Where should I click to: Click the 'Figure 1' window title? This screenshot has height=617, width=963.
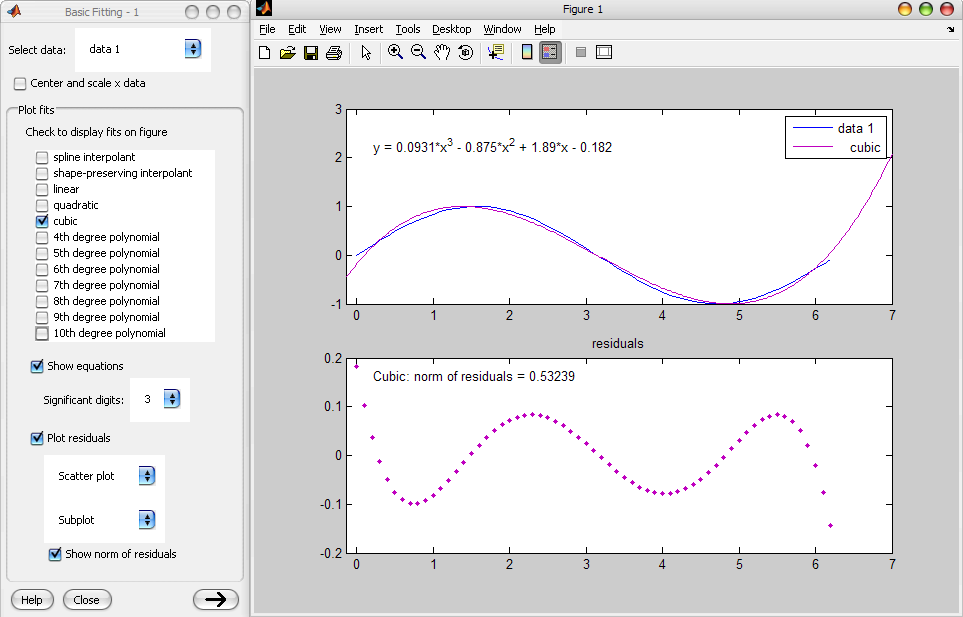(x=583, y=9)
